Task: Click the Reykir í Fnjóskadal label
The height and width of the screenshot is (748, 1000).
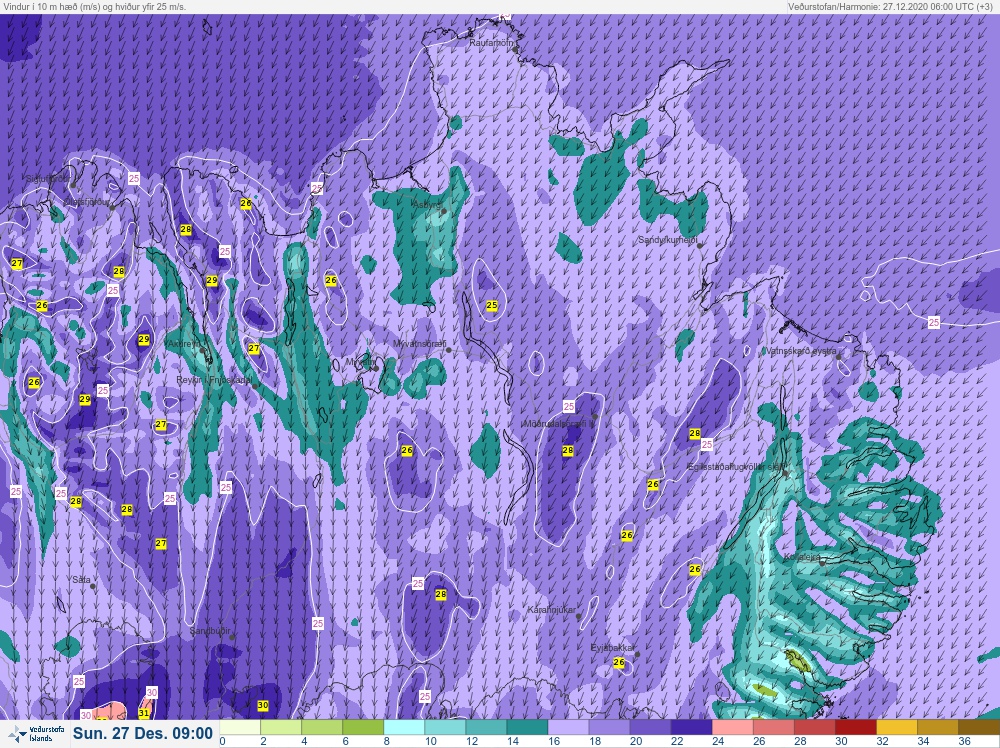Action: (x=214, y=380)
